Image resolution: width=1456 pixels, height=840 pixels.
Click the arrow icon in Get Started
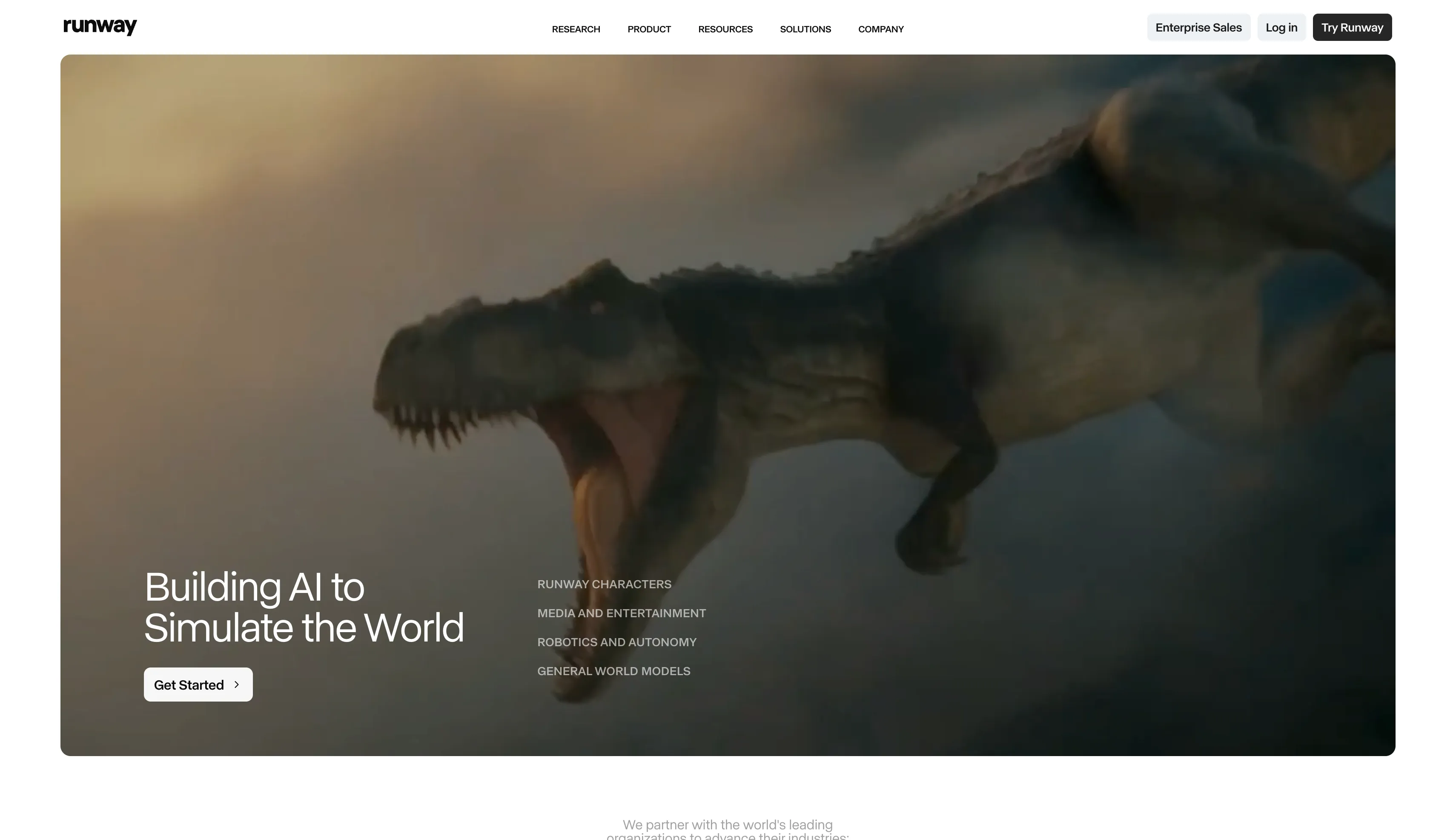pos(236,684)
